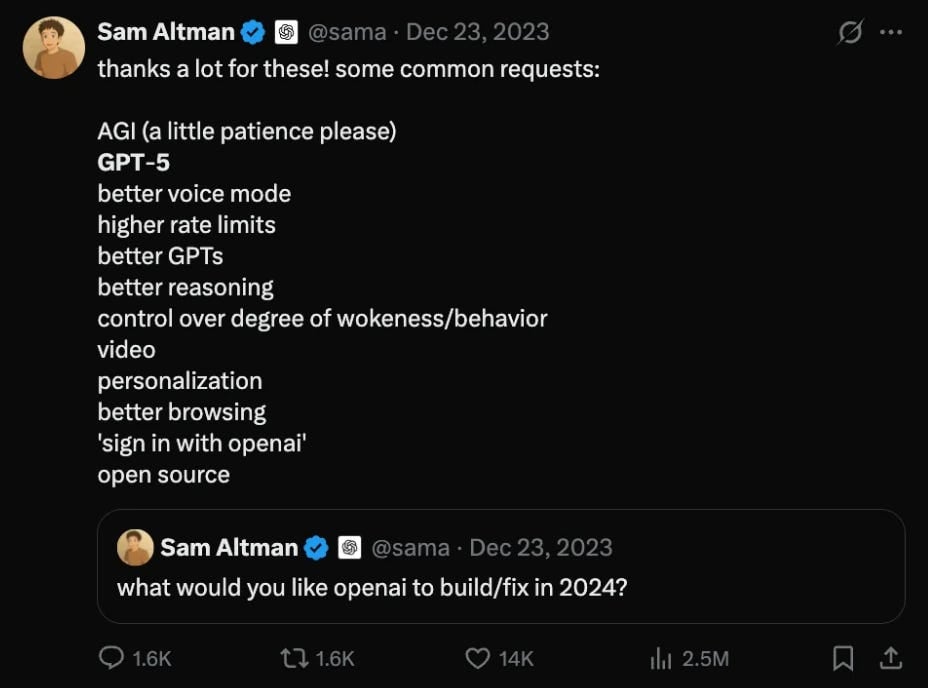The image size is (928, 688).
Task: Click the 2.5M views count
Action: click(x=705, y=658)
